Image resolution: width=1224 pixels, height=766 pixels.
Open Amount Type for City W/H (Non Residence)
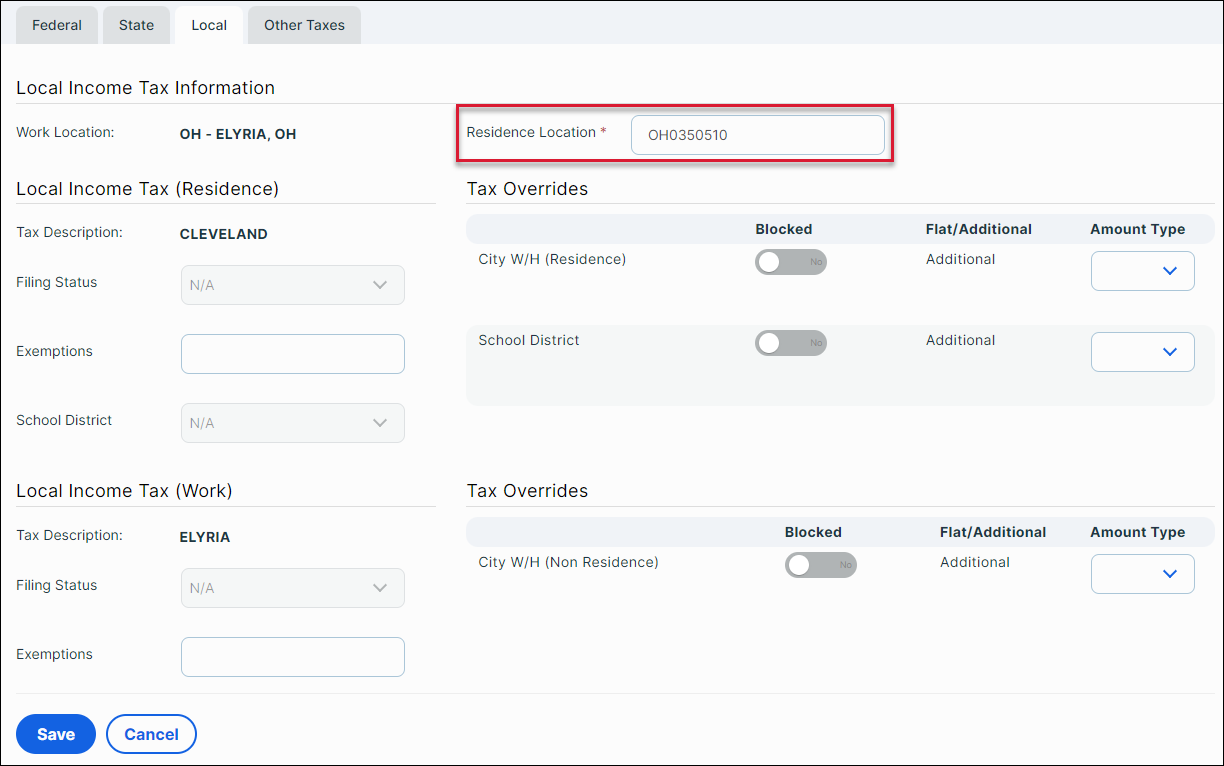click(x=1142, y=574)
